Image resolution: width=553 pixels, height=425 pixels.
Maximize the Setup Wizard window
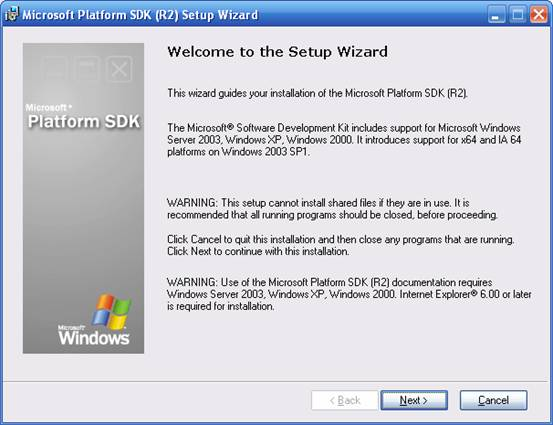tap(517, 15)
